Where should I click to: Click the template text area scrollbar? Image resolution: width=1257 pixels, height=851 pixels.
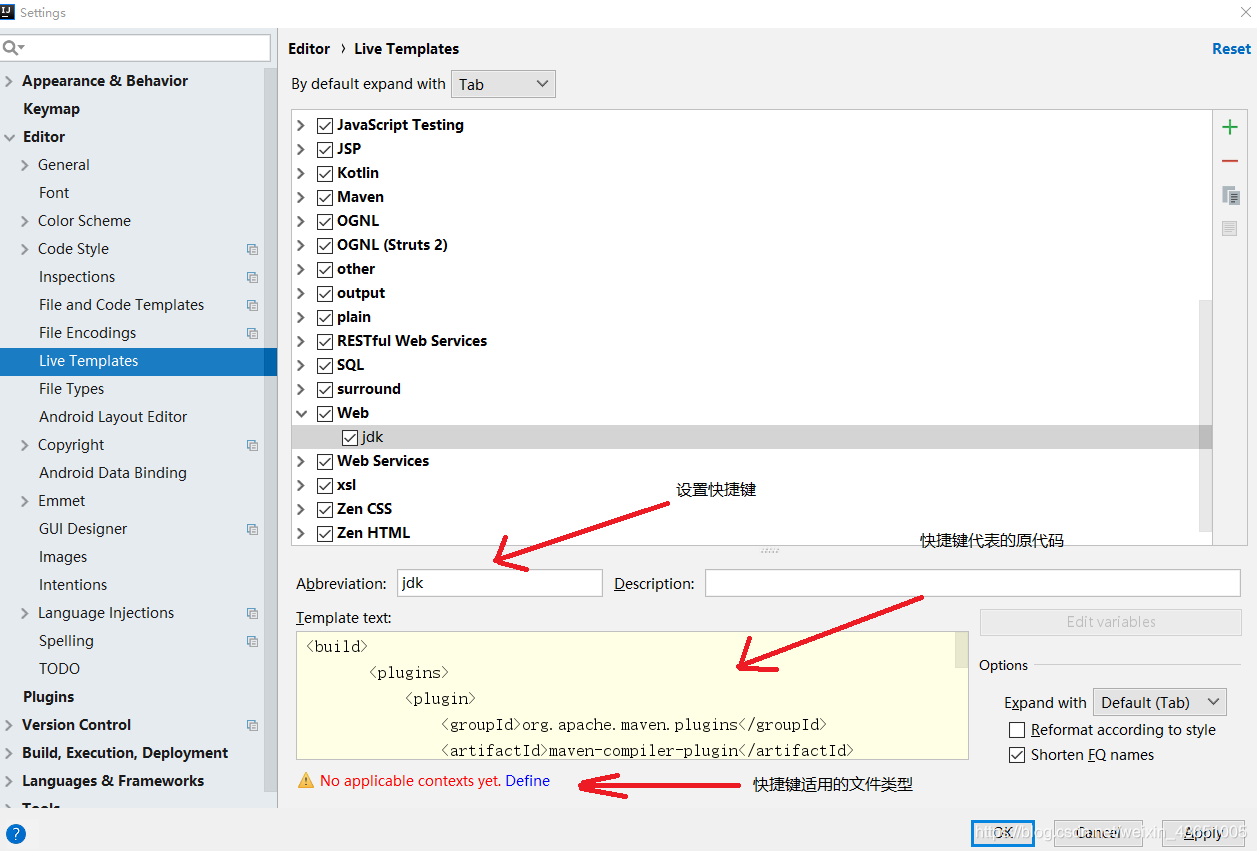(x=962, y=650)
